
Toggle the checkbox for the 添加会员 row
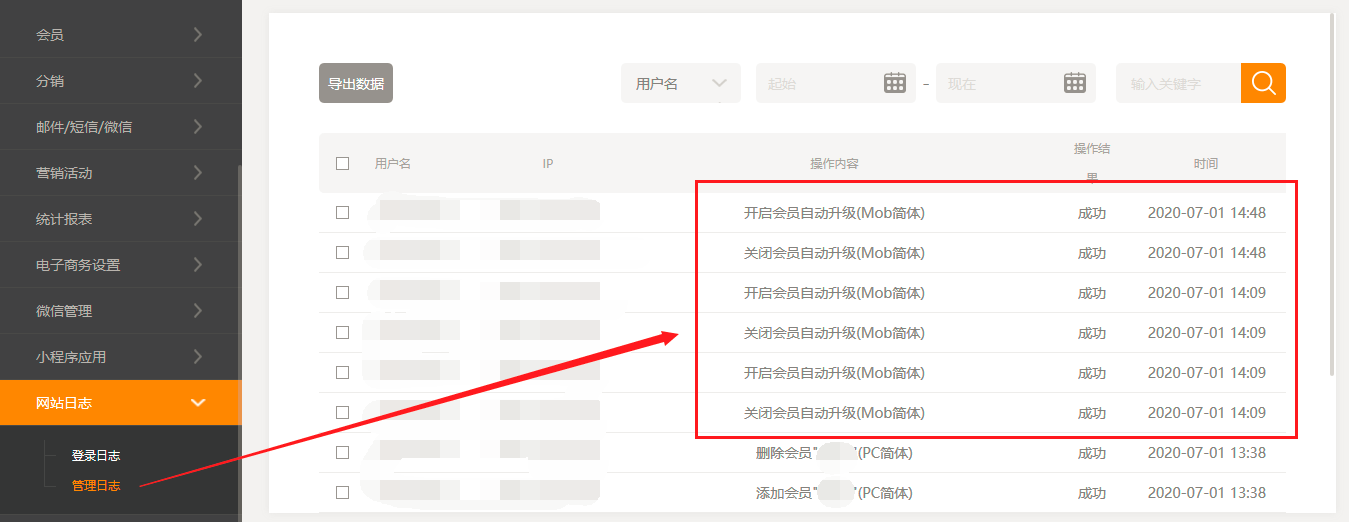tap(343, 492)
